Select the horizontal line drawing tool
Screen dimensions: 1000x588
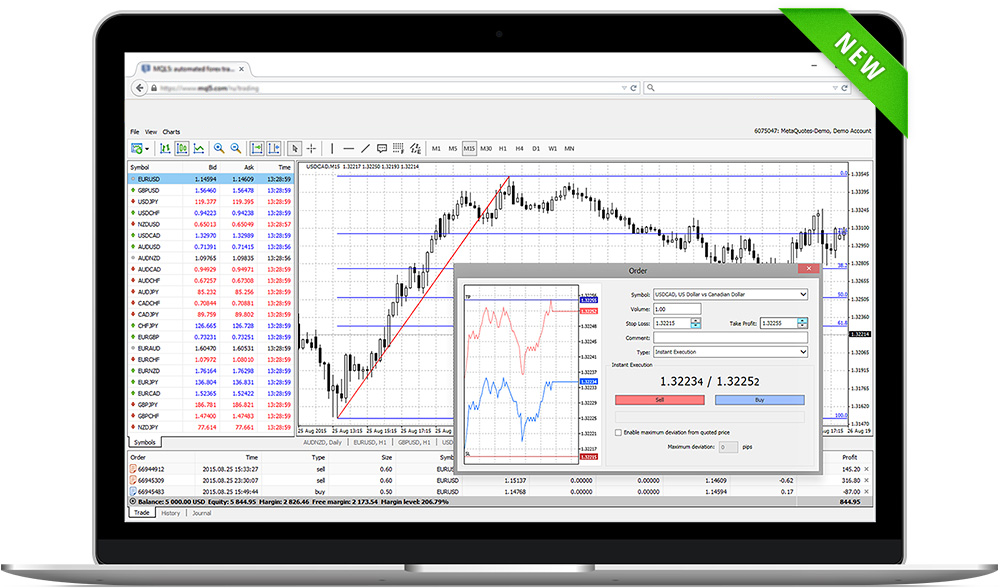(348, 149)
